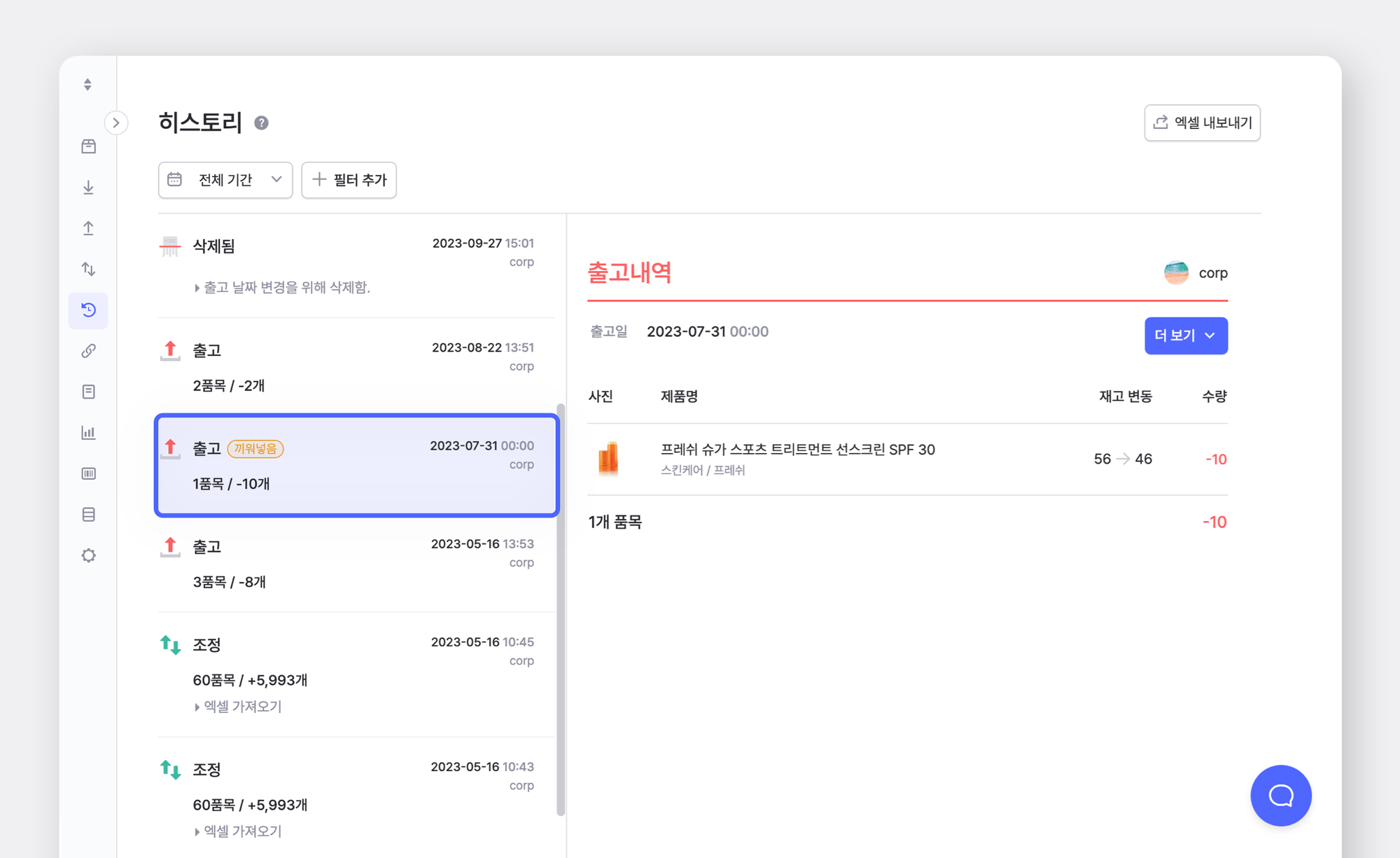Click the 56 → 46 stock change value

pyautogui.click(x=1123, y=459)
